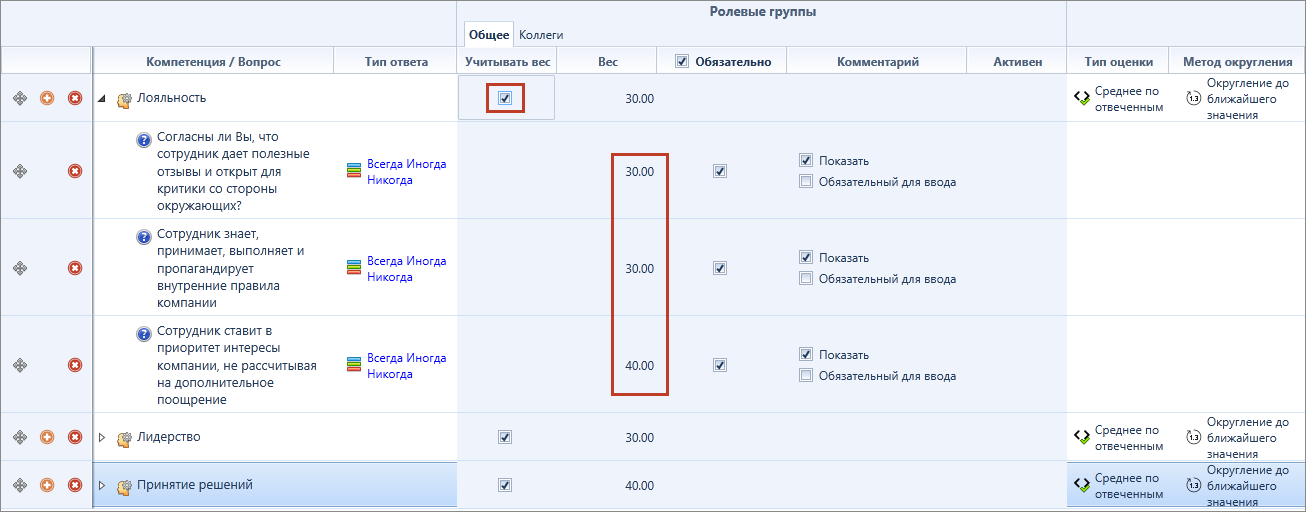This screenshot has height=512, width=1306.
Task: Expand the Лидерство competency
Action: (102, 437)
